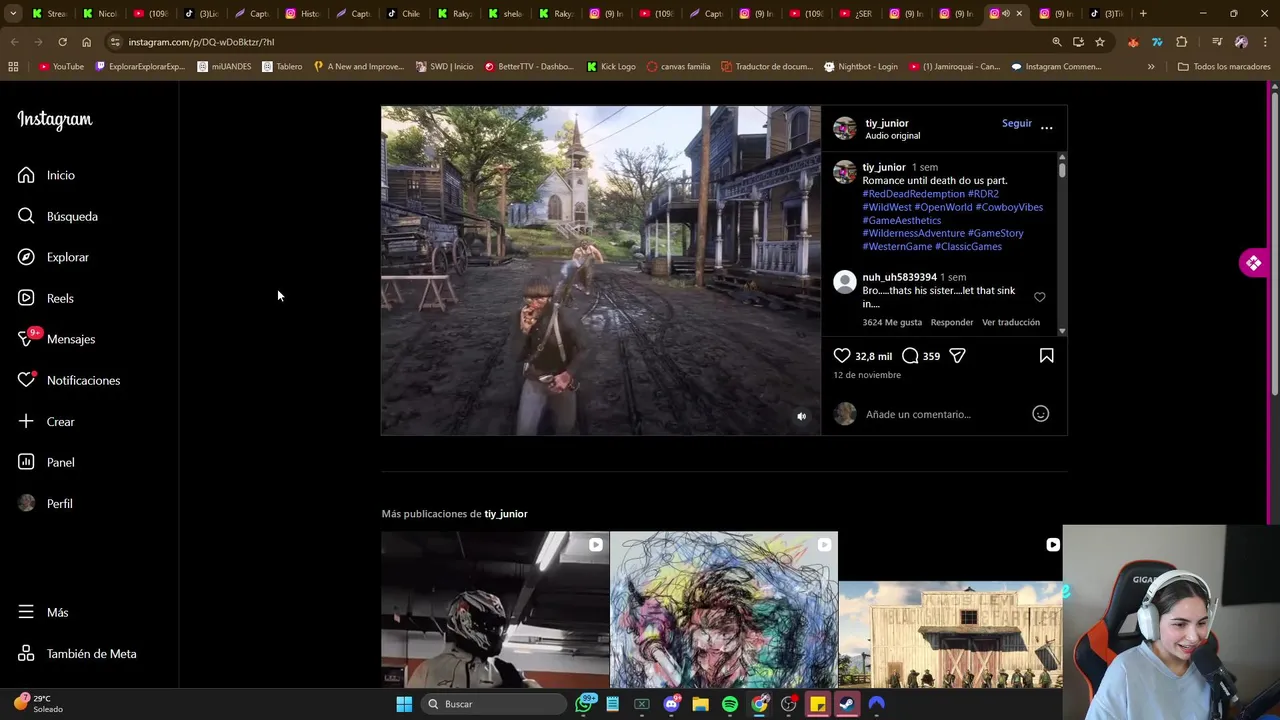
Task: Open Spotify from the taskbar
Action: [730, 704]
